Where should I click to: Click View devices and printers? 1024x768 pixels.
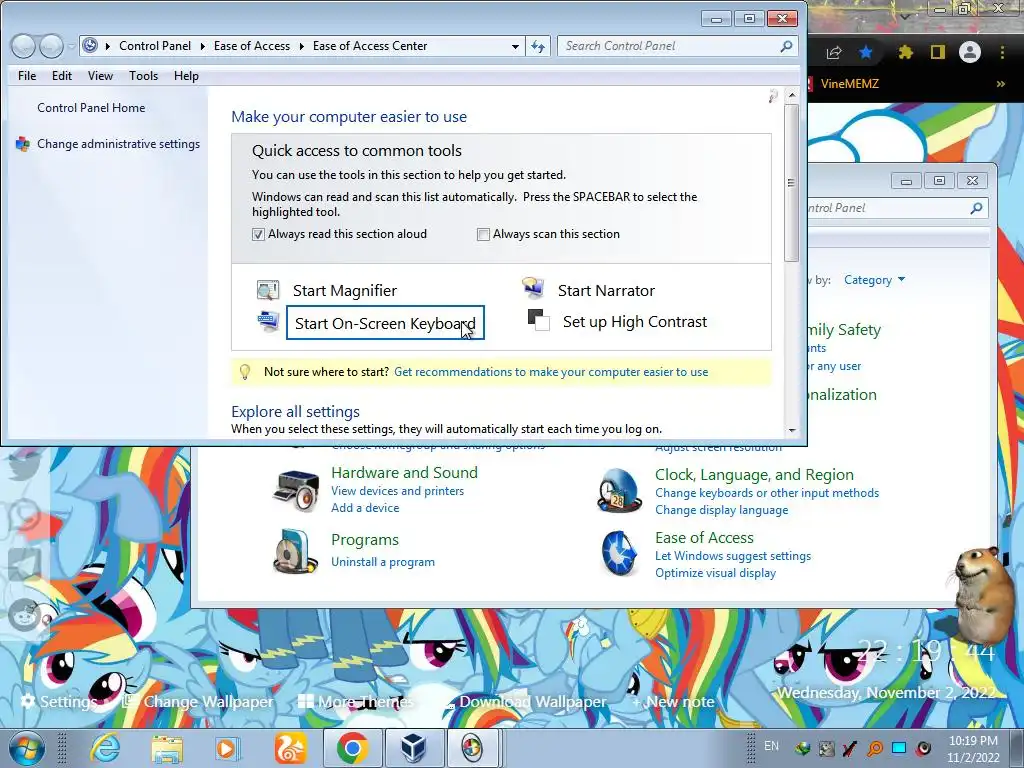pyautogui.click(x=398, y=490)
